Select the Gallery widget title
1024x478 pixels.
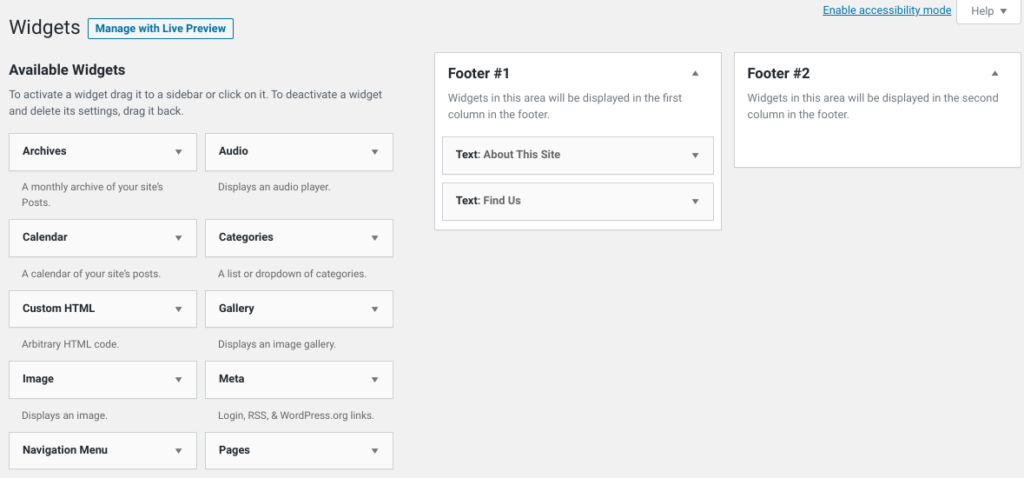click(x=236, y=308)
